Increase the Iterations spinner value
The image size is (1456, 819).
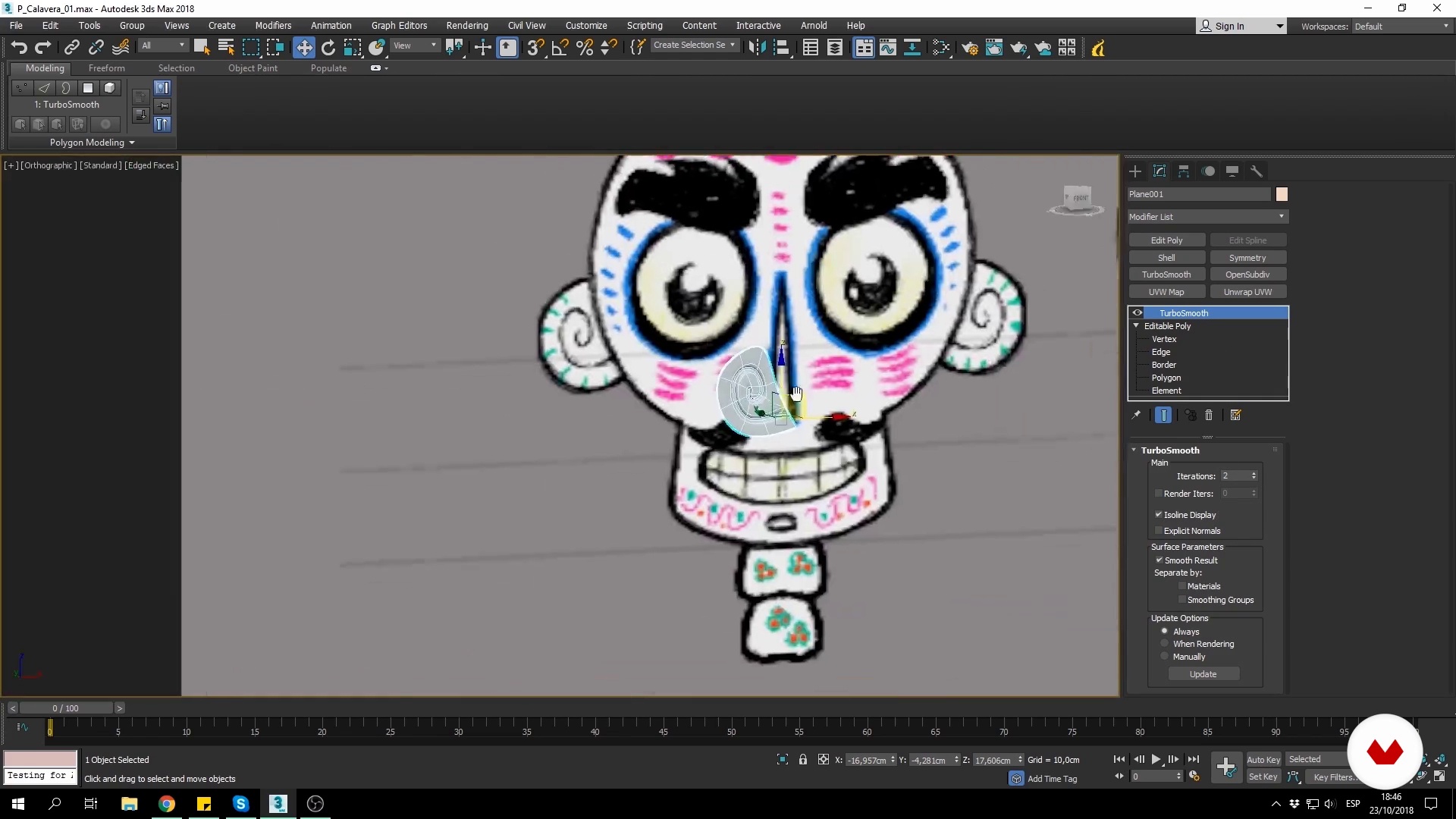point(1254,473)
